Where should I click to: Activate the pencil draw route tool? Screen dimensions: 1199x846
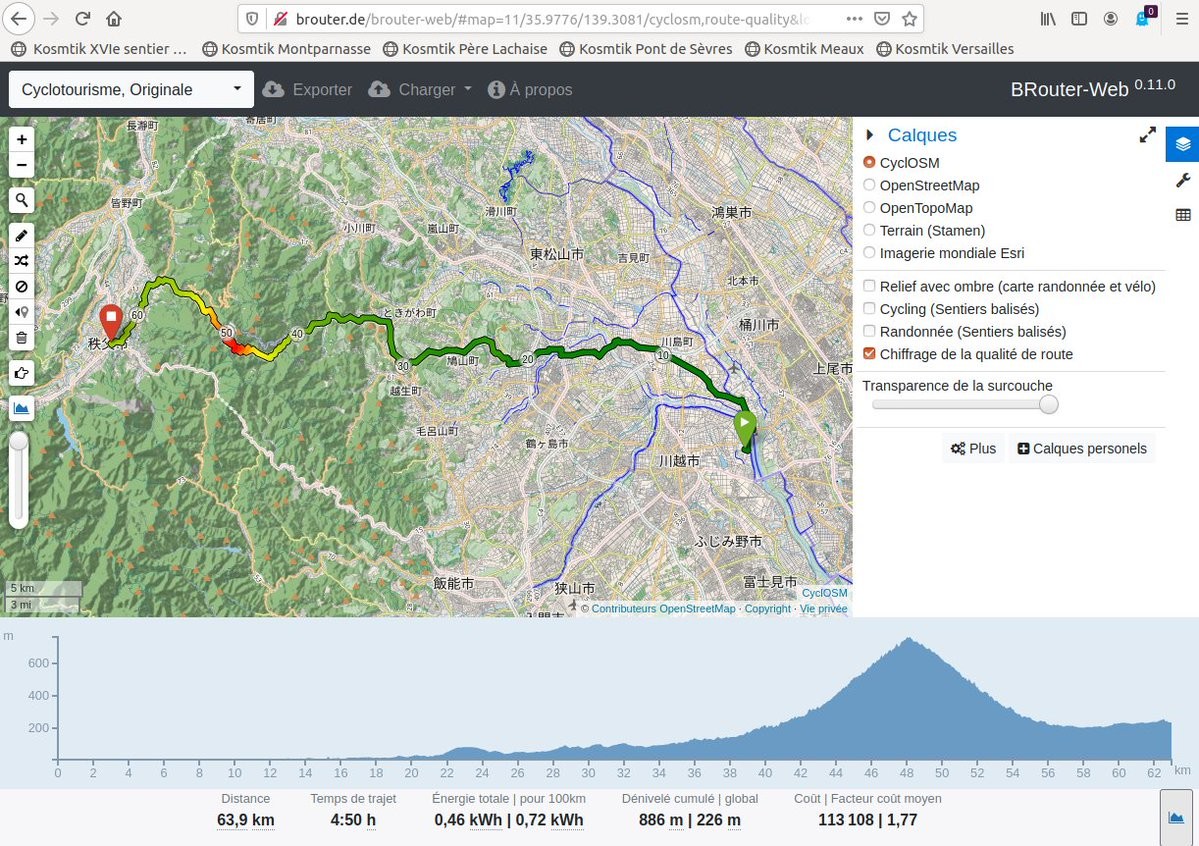pyautogui.click(x=21, y=235)
